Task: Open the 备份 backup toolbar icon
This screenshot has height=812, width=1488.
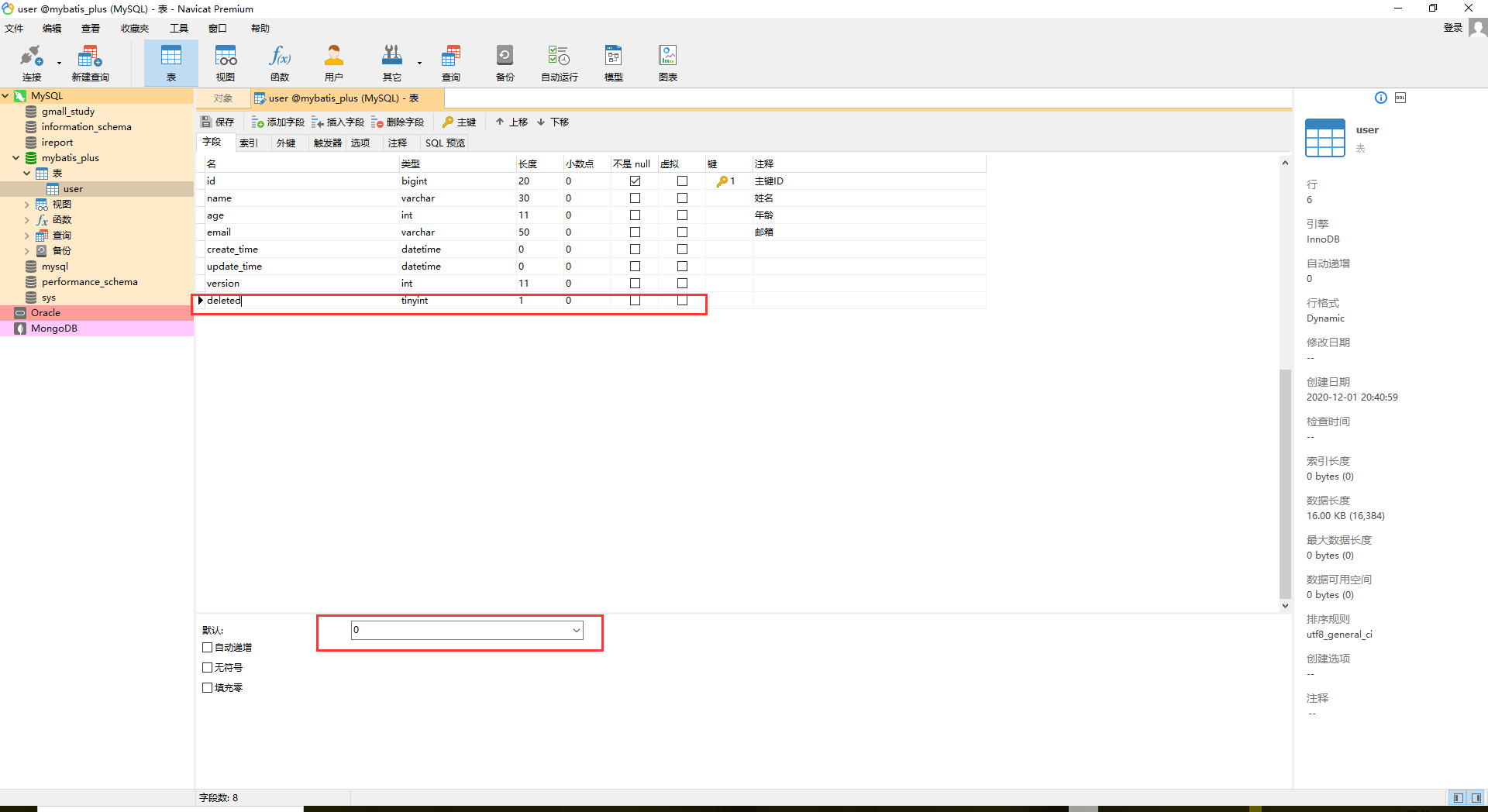Action: pyautogui.click(x=505, y=63)
